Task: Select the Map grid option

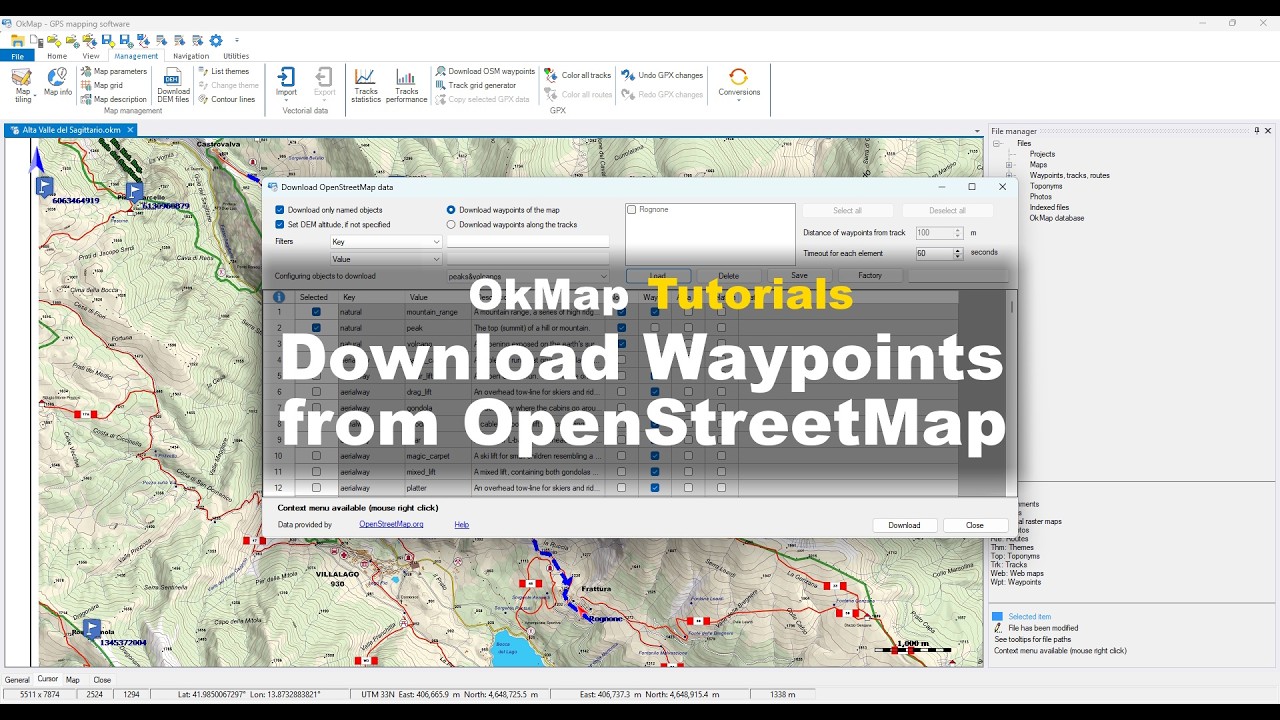Action: (x=102, y=85)
